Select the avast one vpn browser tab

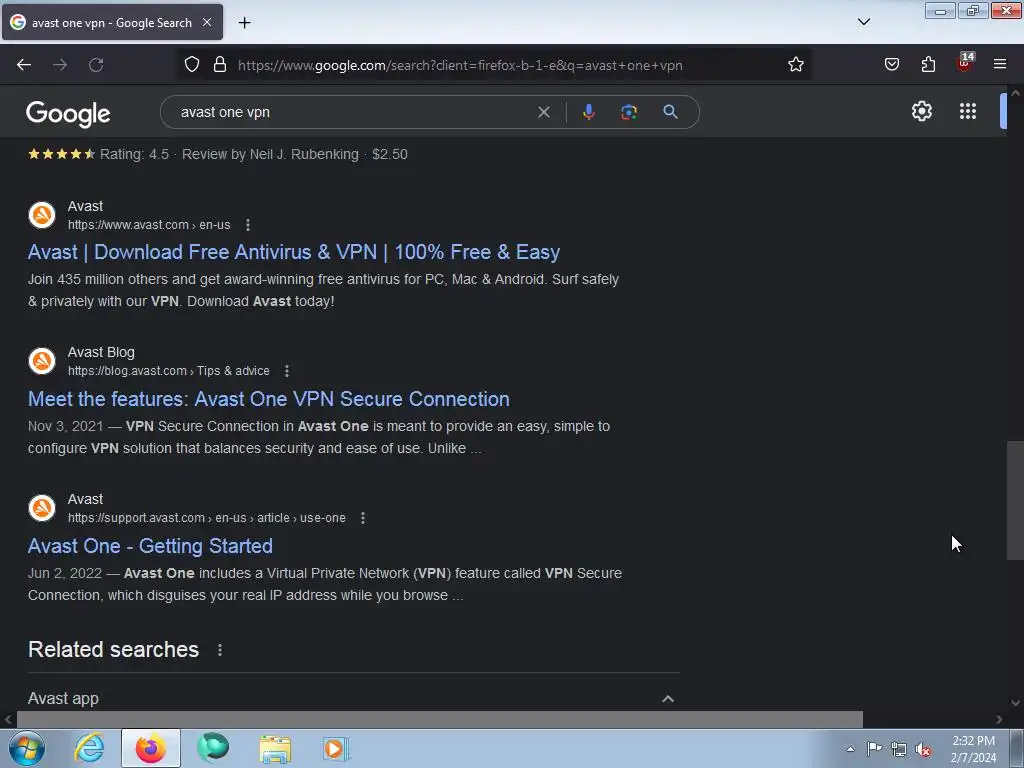point(112,22)
